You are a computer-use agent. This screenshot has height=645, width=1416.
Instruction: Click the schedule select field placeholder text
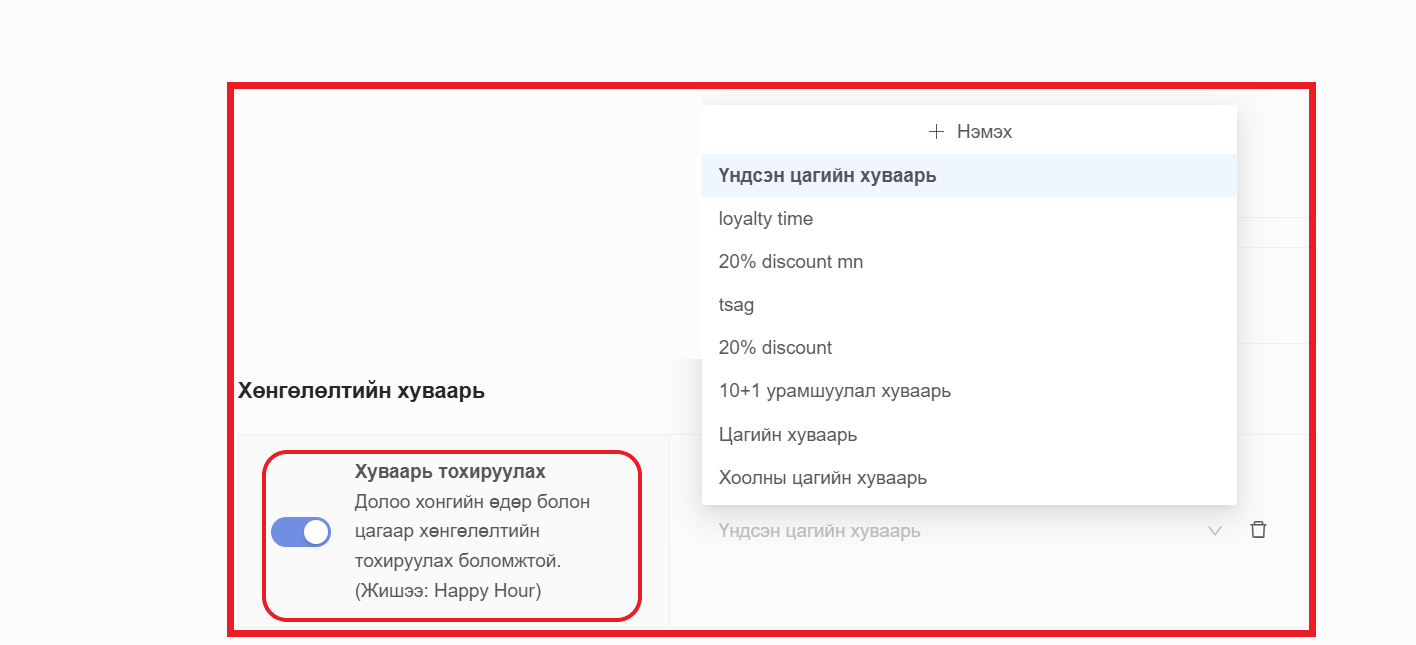[x=819, y=531]
